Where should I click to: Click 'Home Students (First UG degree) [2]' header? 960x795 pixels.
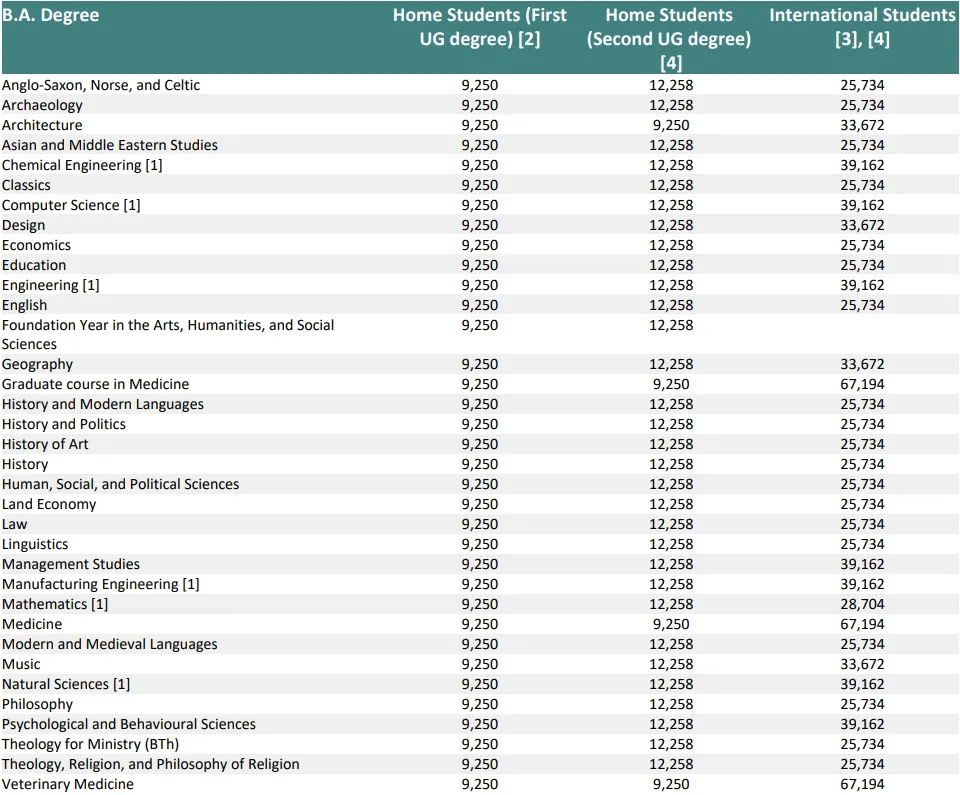(480, 27)
